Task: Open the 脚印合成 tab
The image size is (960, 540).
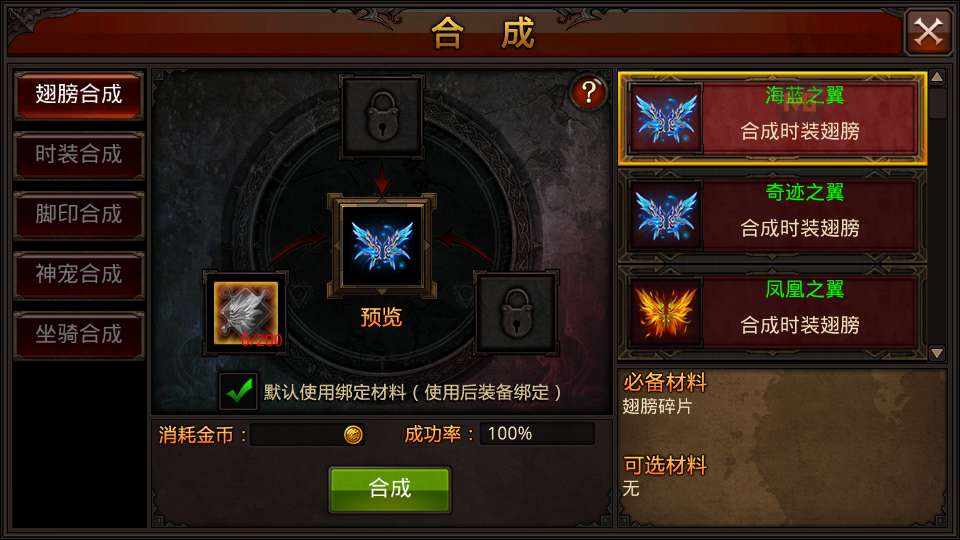Action: pos(79,215)
